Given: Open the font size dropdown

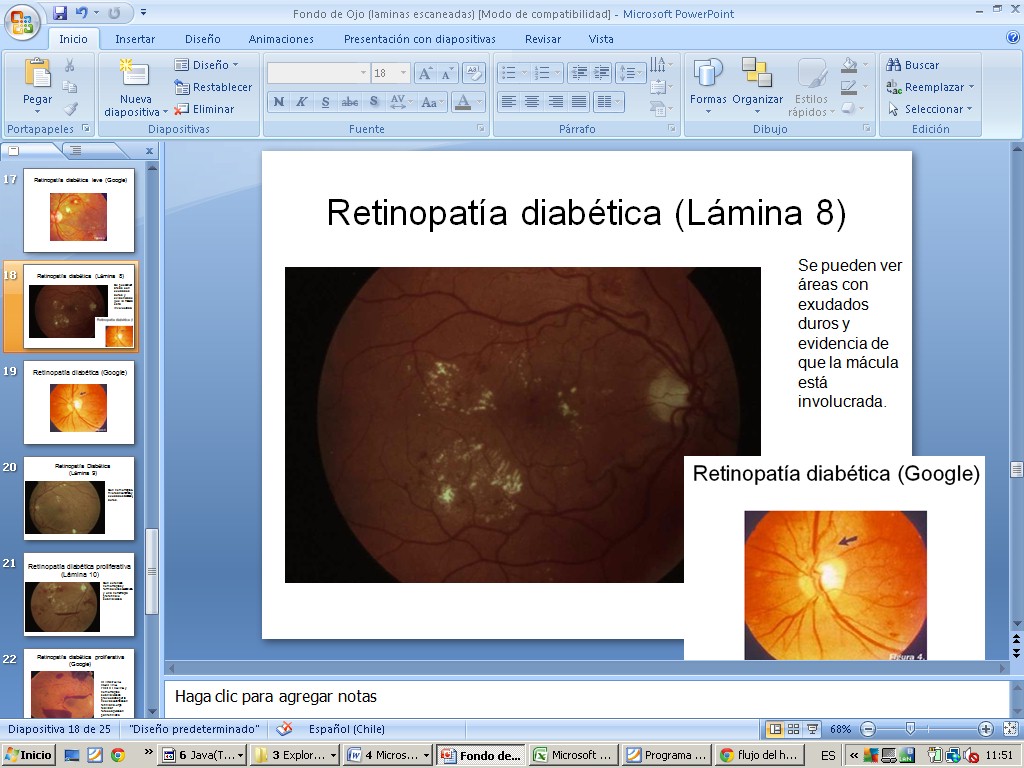Looking at the screenshot, I should tap(403, 73).
